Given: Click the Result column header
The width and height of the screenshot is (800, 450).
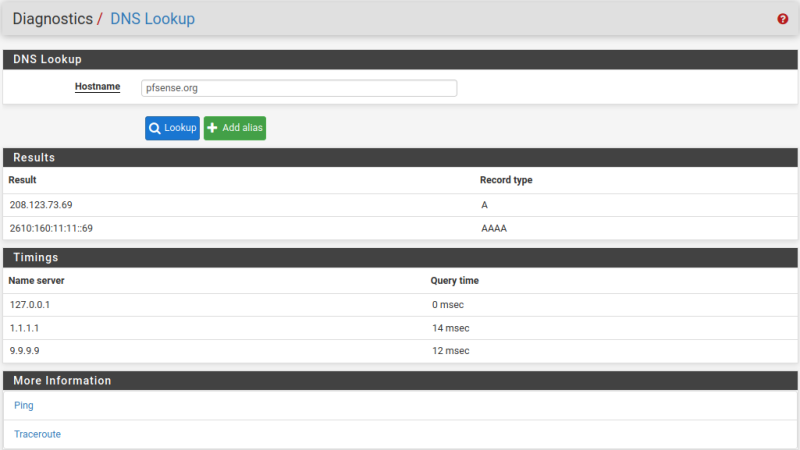Looking at the screenshot, I should 22,180.
